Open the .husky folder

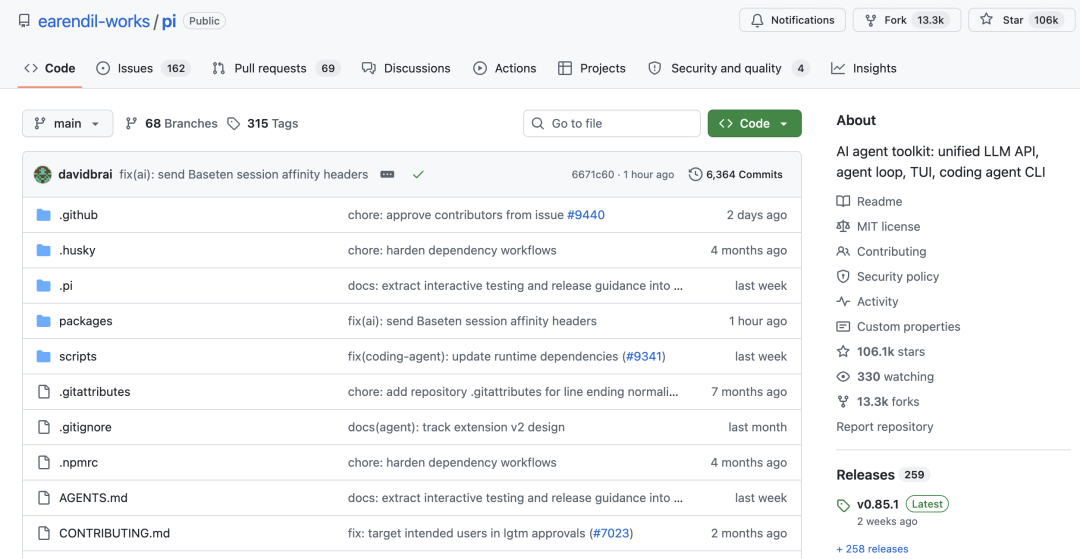click(77, 250)
